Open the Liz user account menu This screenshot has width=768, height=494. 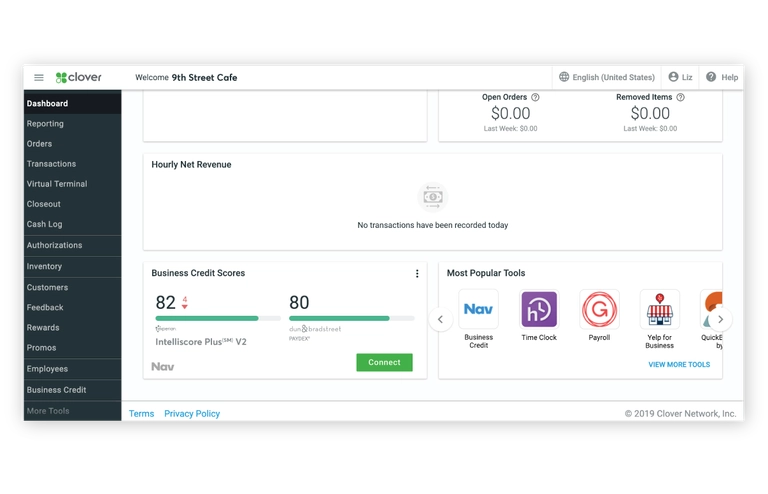[x=680, y=77]
